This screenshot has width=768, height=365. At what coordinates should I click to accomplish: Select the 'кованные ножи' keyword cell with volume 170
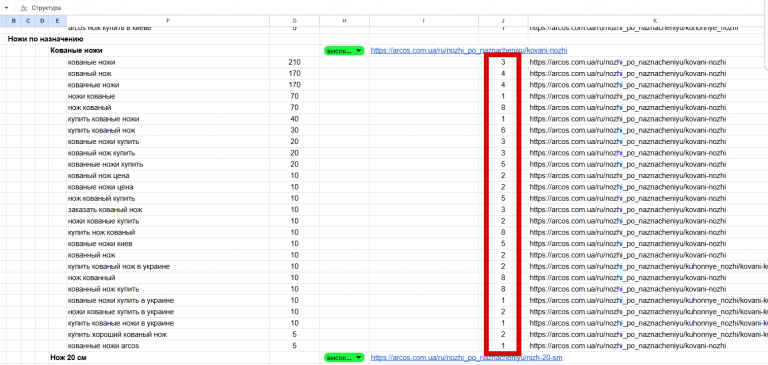pos(168,85)
